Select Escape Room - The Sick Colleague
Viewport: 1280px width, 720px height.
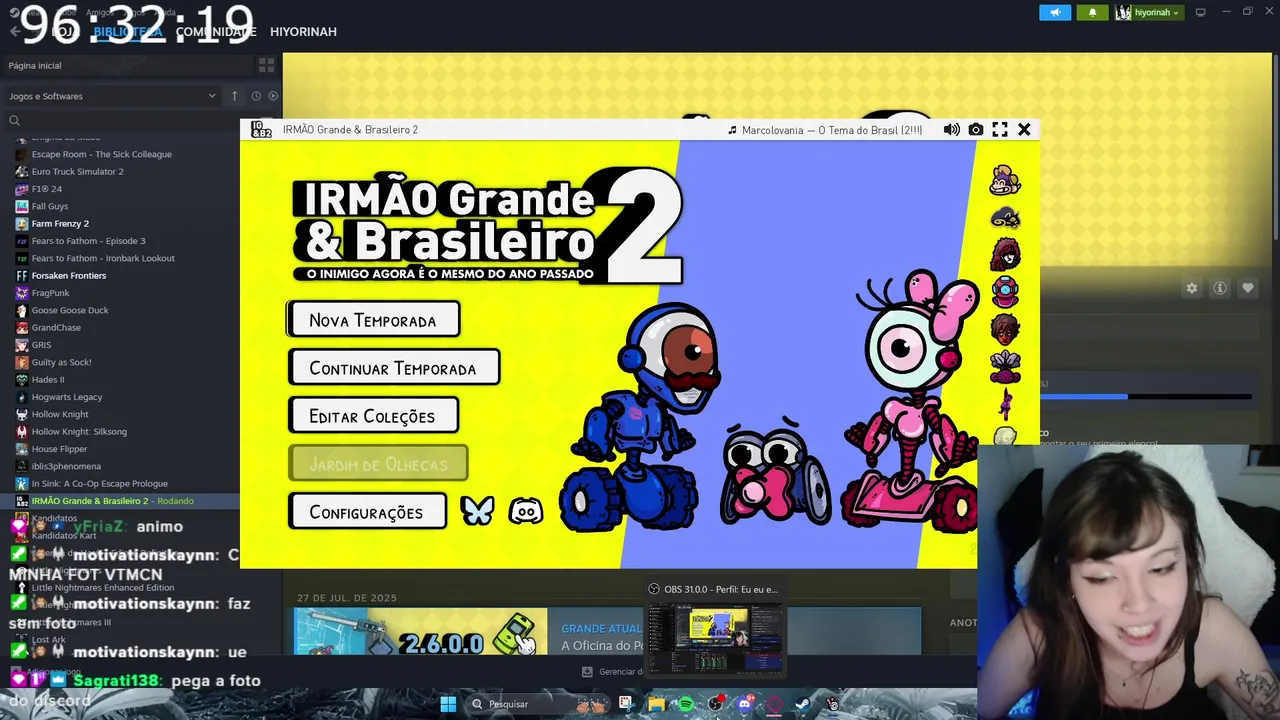coord(101,154)
